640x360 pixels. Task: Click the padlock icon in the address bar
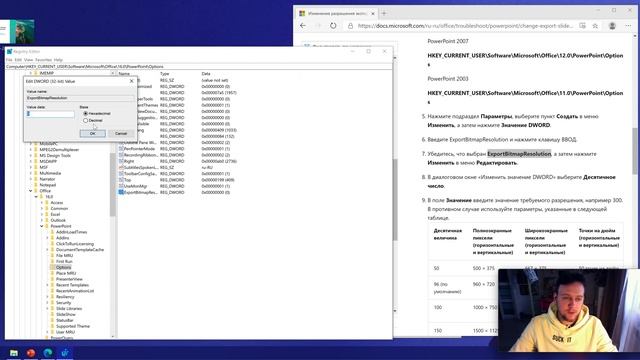350,26
